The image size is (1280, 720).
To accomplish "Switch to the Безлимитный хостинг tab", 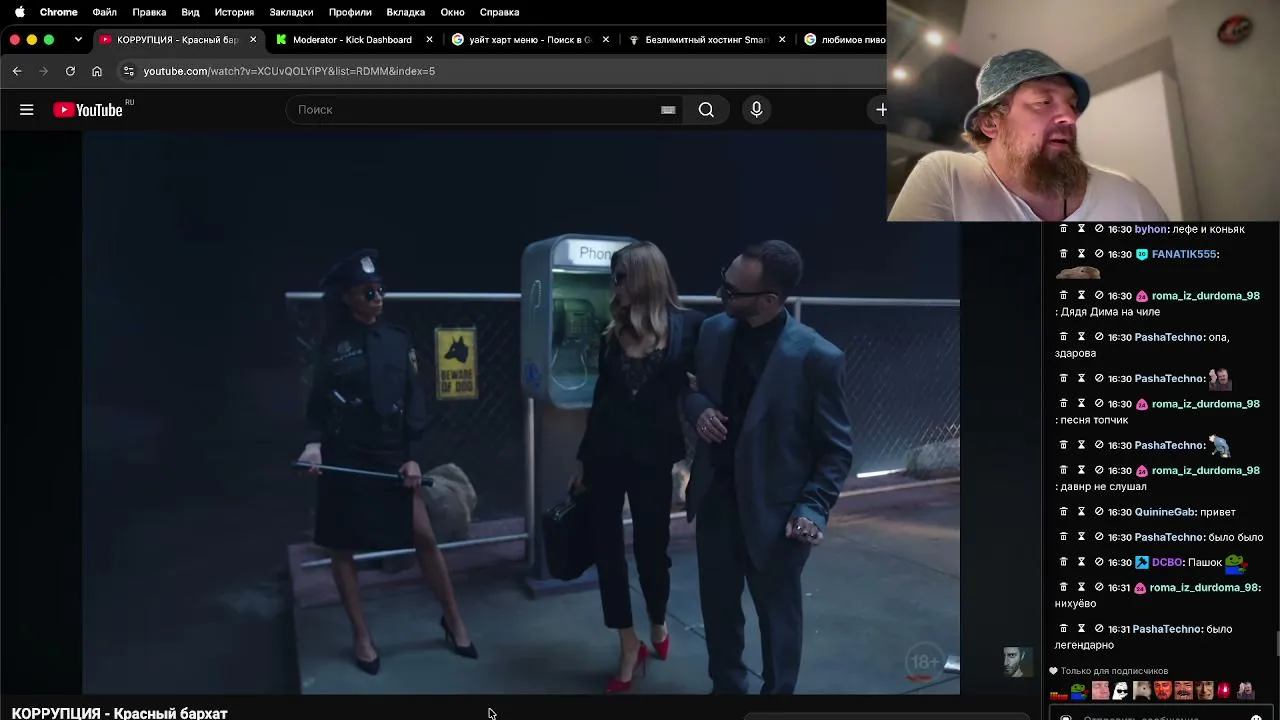I will 705,40.
